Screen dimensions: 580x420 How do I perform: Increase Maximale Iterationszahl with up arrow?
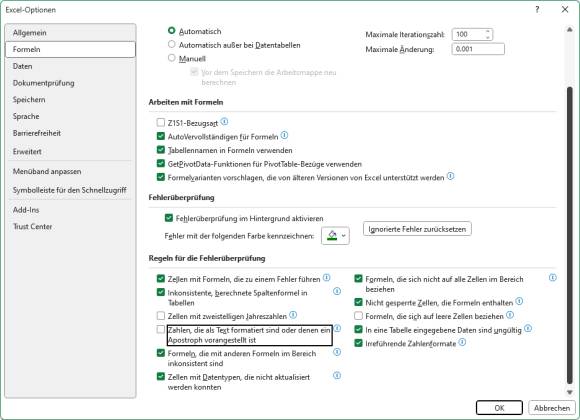pyautogui.click(x=488, y=31)
